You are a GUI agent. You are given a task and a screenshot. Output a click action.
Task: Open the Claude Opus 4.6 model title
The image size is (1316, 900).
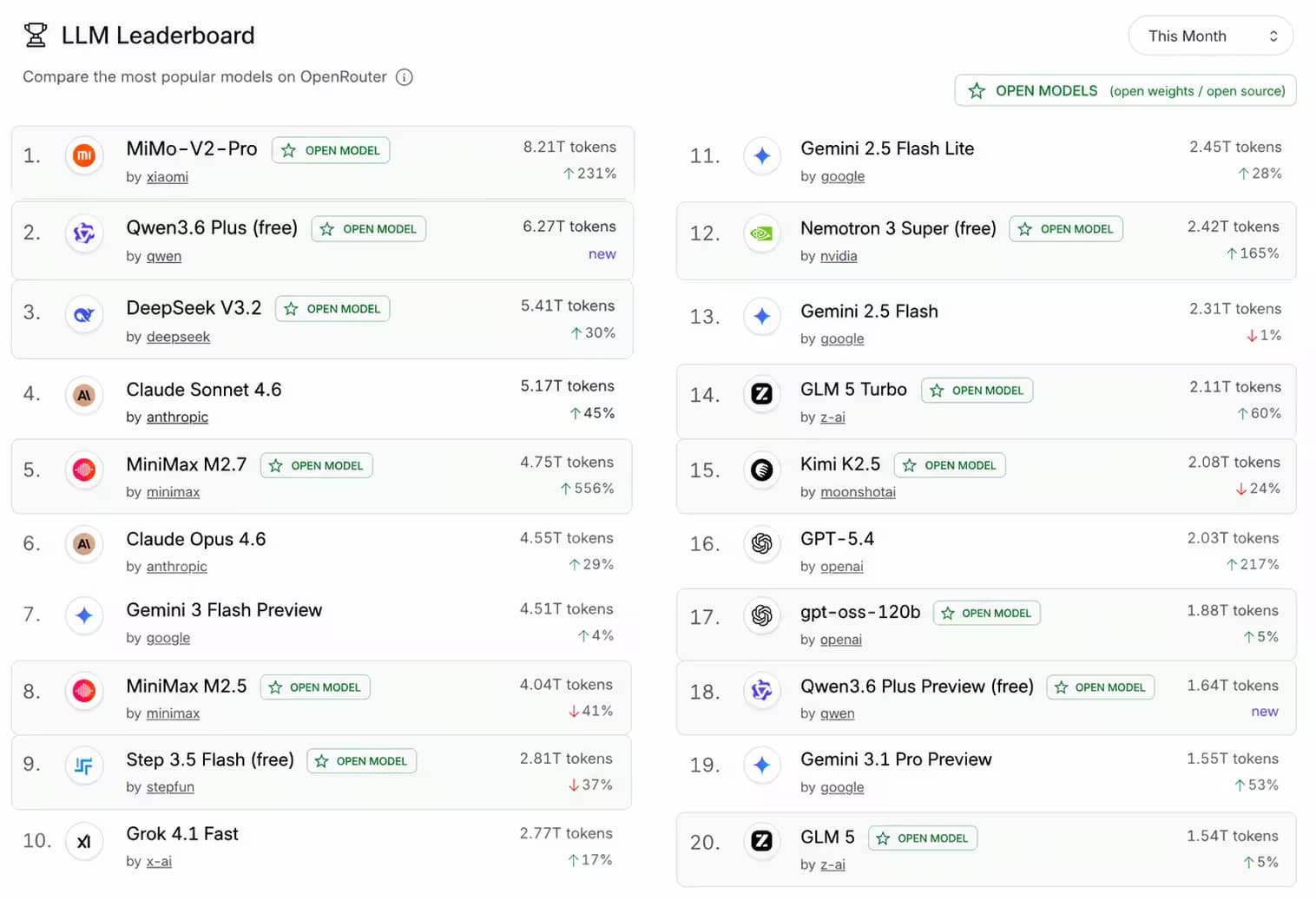(196, 539)
